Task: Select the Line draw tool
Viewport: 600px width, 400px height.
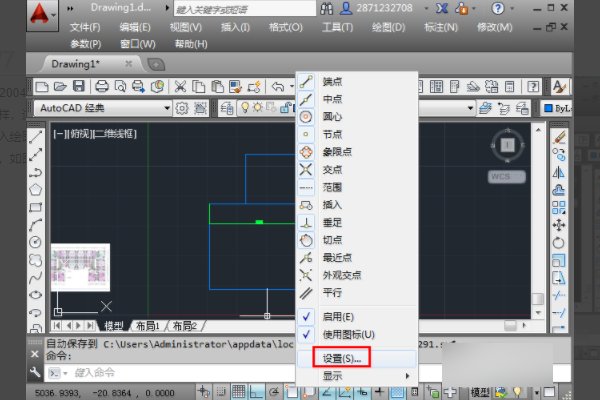Action: 36,137
